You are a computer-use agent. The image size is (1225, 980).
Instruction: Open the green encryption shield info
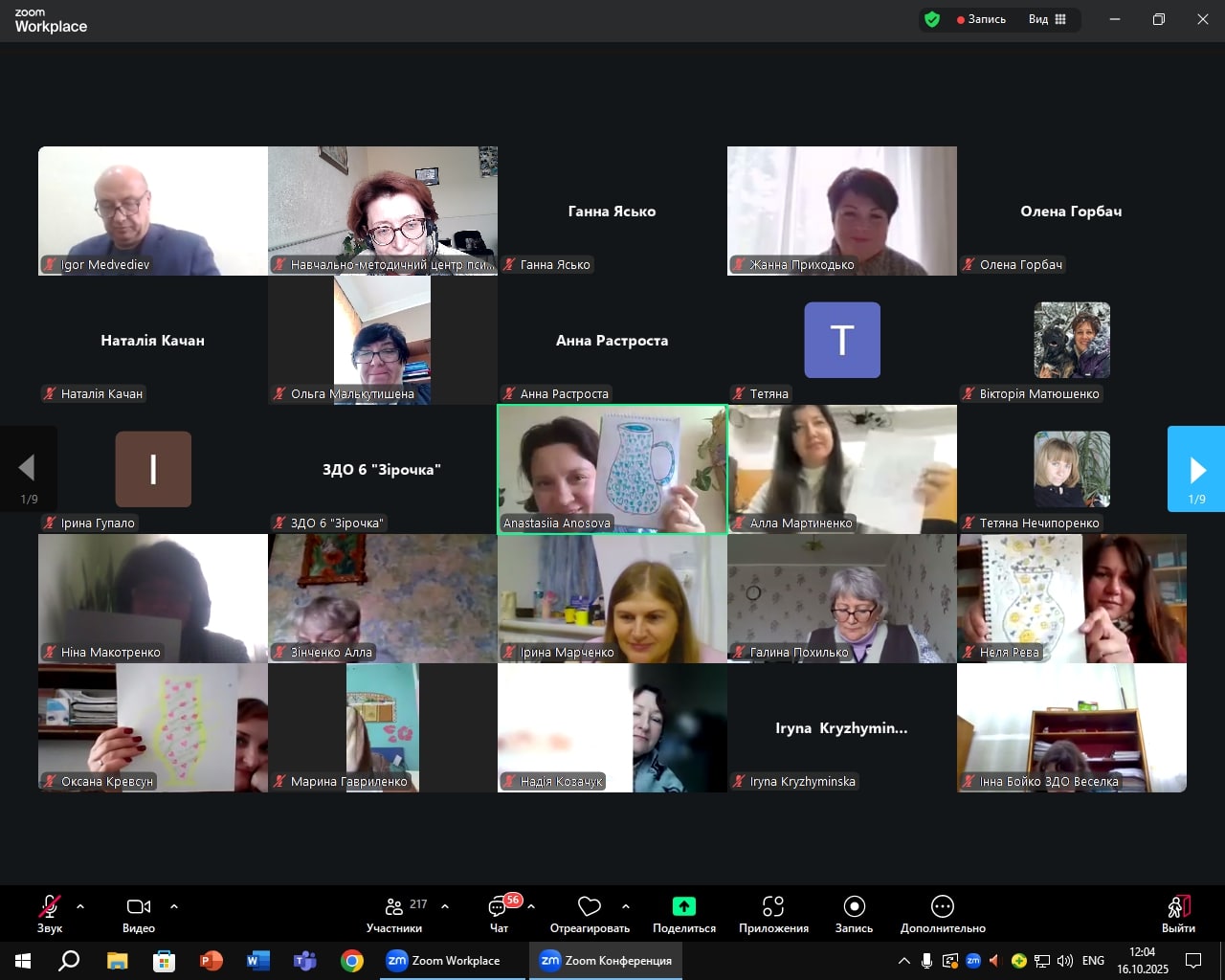pos(932,19)
